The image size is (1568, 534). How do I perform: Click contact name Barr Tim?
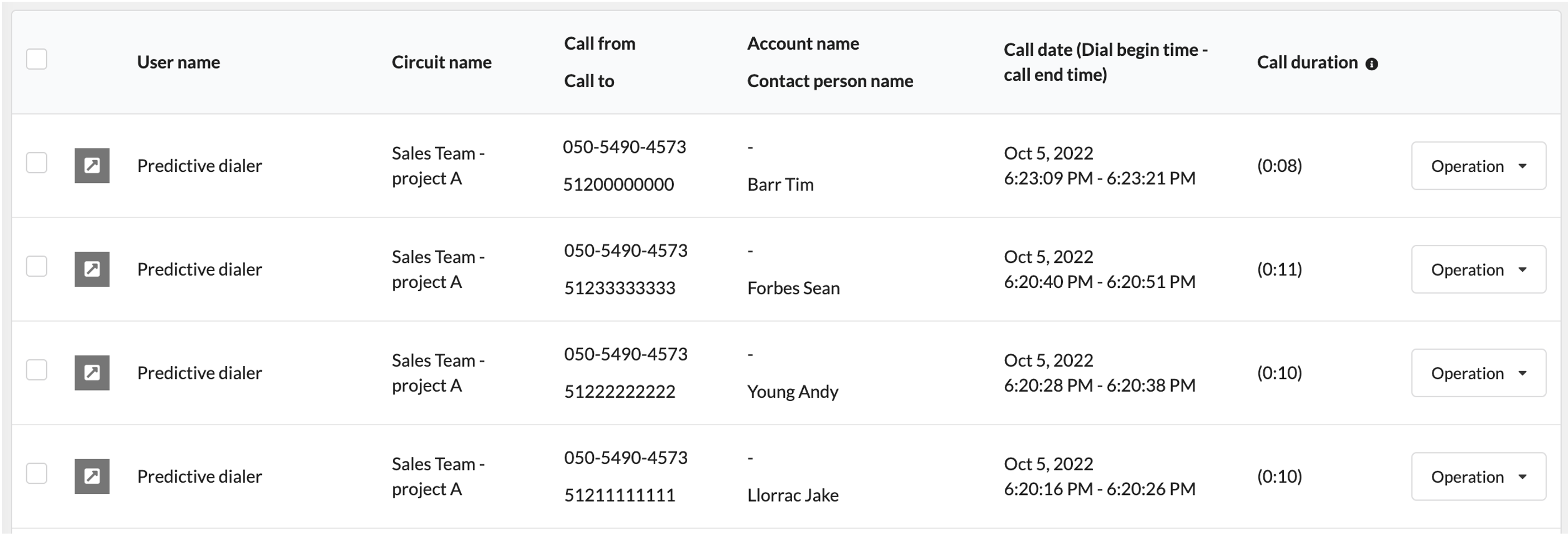(x=780, y=184)
